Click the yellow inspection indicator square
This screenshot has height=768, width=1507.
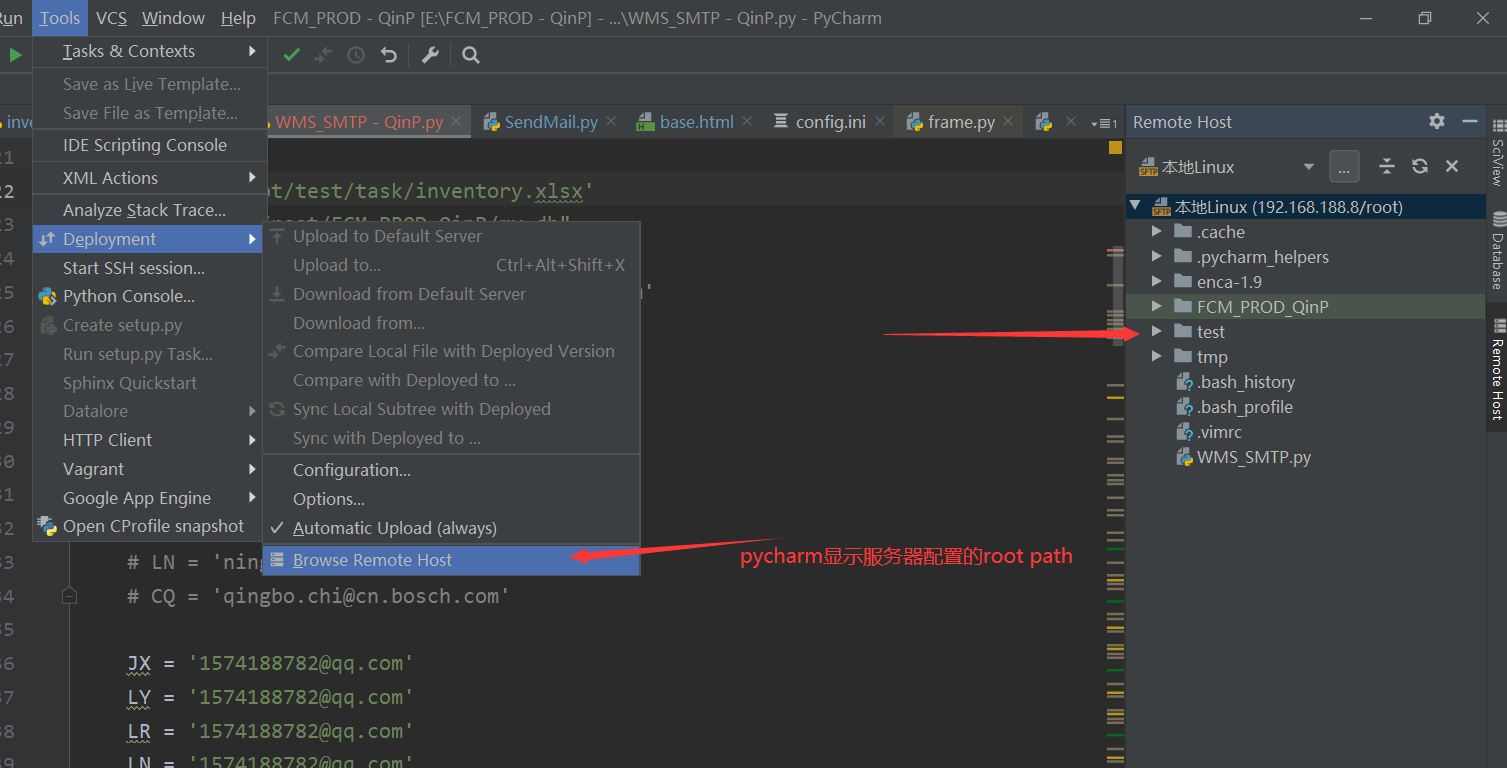[1115, 148]
